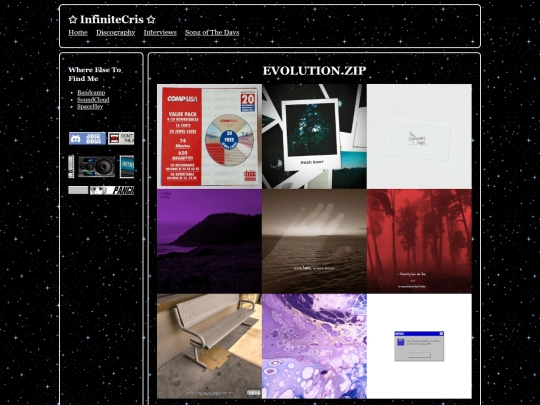Click the blue INTR stamp badge
The image size is (540, 405).
coord(127,167)
